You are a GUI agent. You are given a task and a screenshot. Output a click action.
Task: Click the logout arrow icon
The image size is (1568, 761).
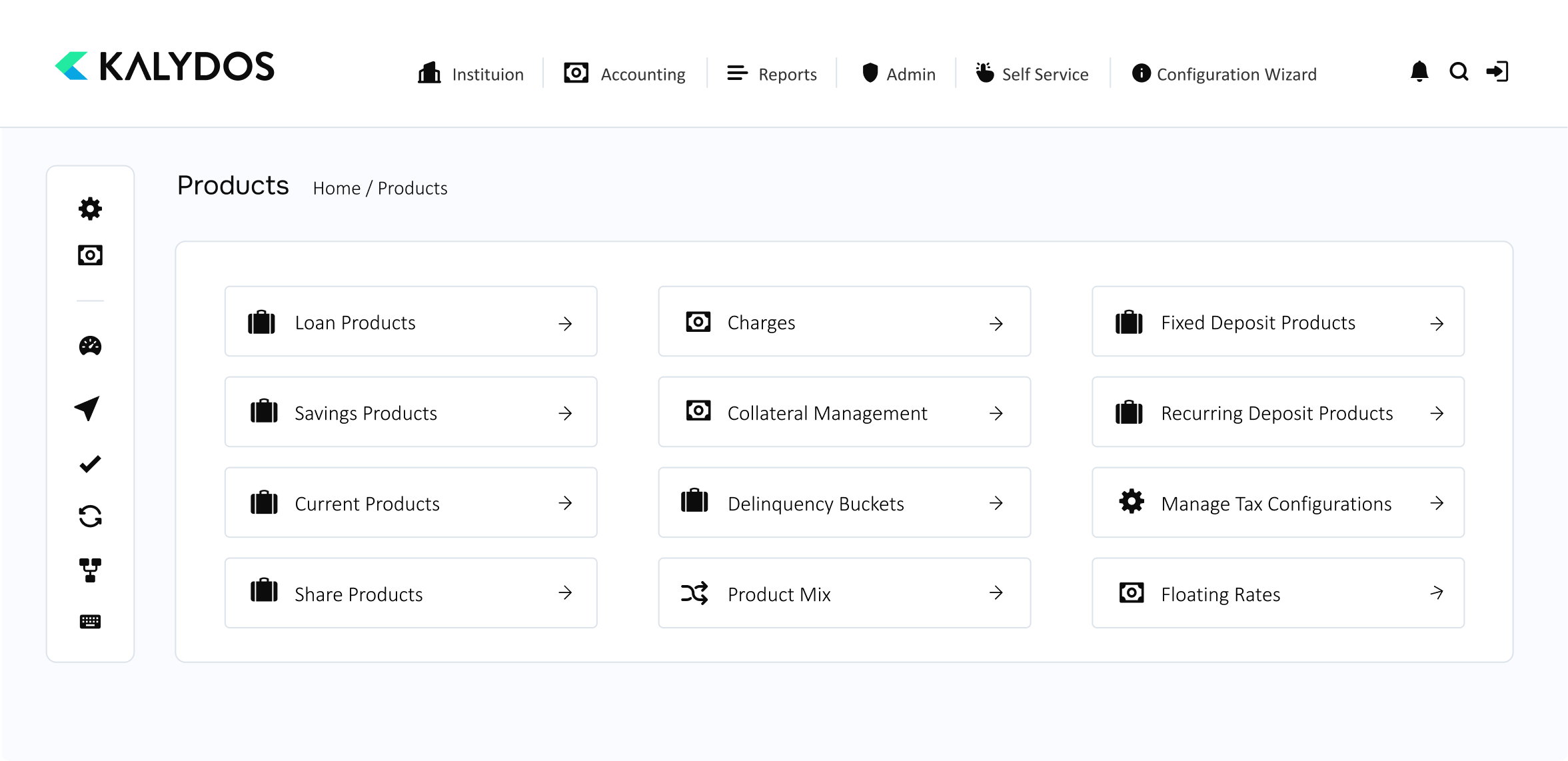tap(1497, 71)
